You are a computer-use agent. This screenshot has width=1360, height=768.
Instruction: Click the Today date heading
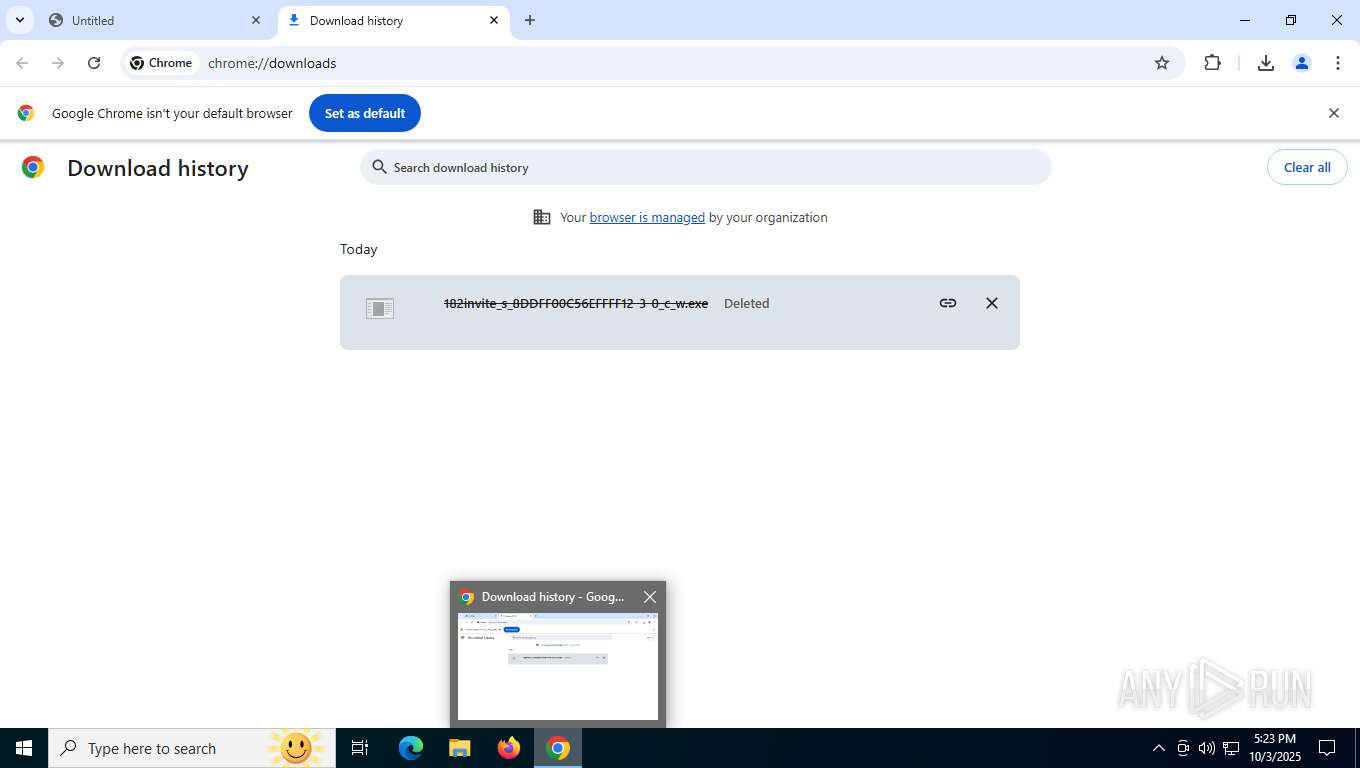359,249
